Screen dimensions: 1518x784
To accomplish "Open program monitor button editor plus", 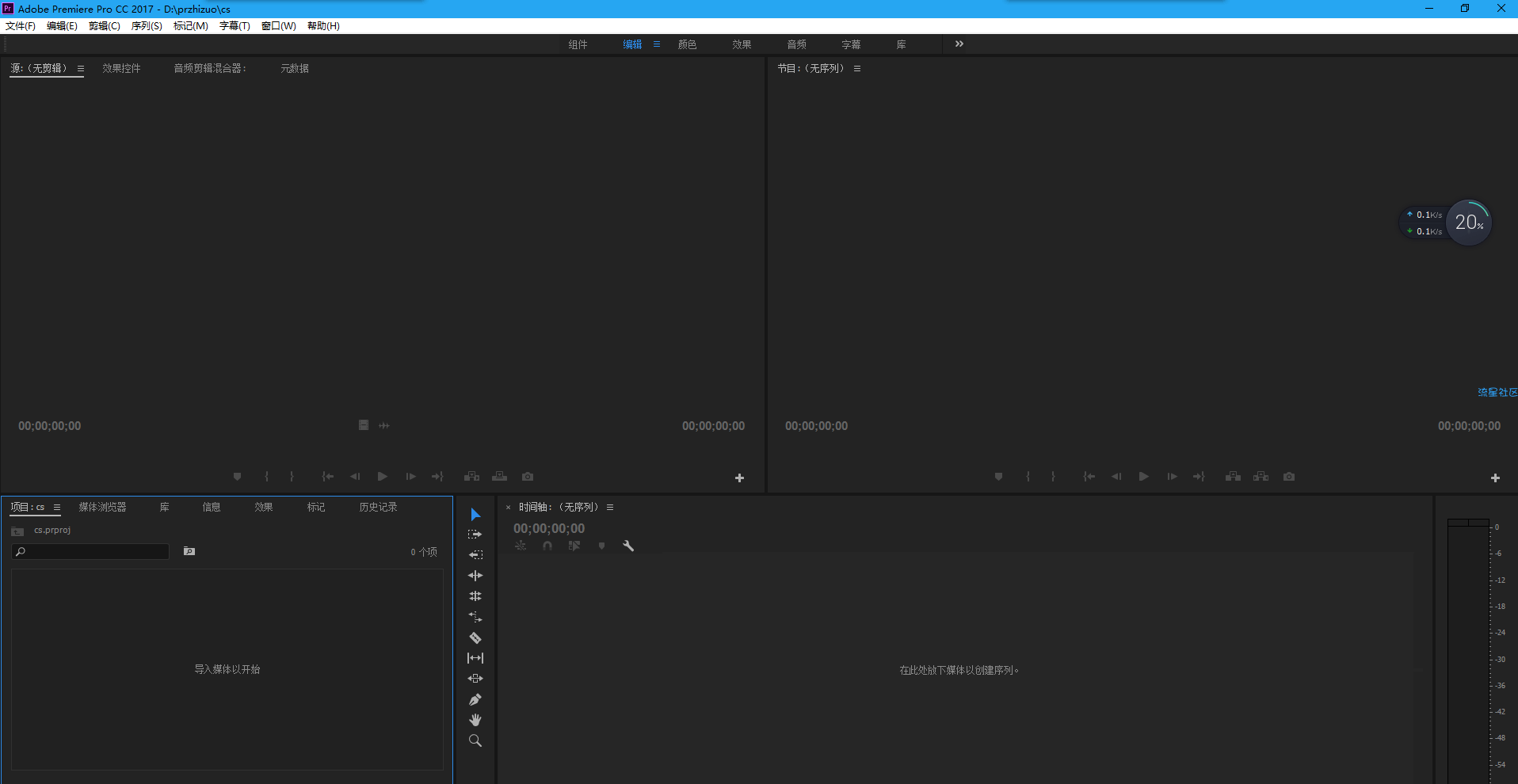I will click(1495, 478).
